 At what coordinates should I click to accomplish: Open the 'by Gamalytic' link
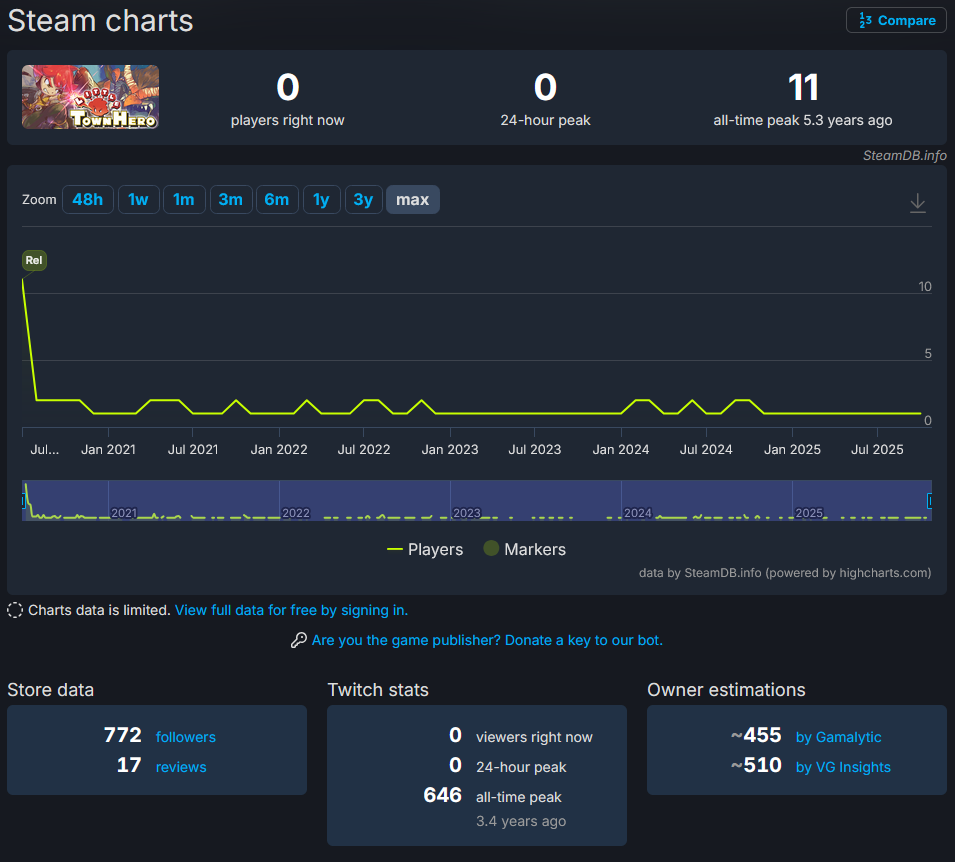pos(838,737)
